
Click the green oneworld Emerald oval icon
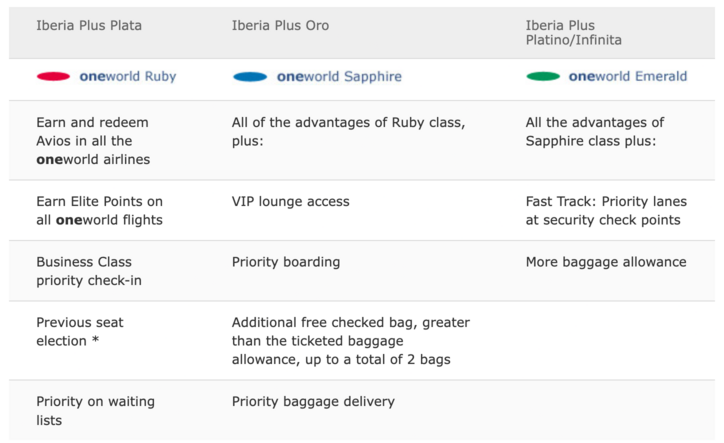click(543, 76)
